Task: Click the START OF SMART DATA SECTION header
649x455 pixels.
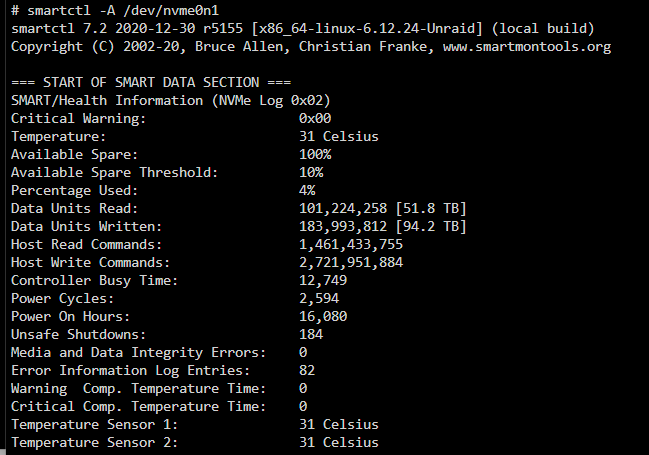Action: [151, 82]
